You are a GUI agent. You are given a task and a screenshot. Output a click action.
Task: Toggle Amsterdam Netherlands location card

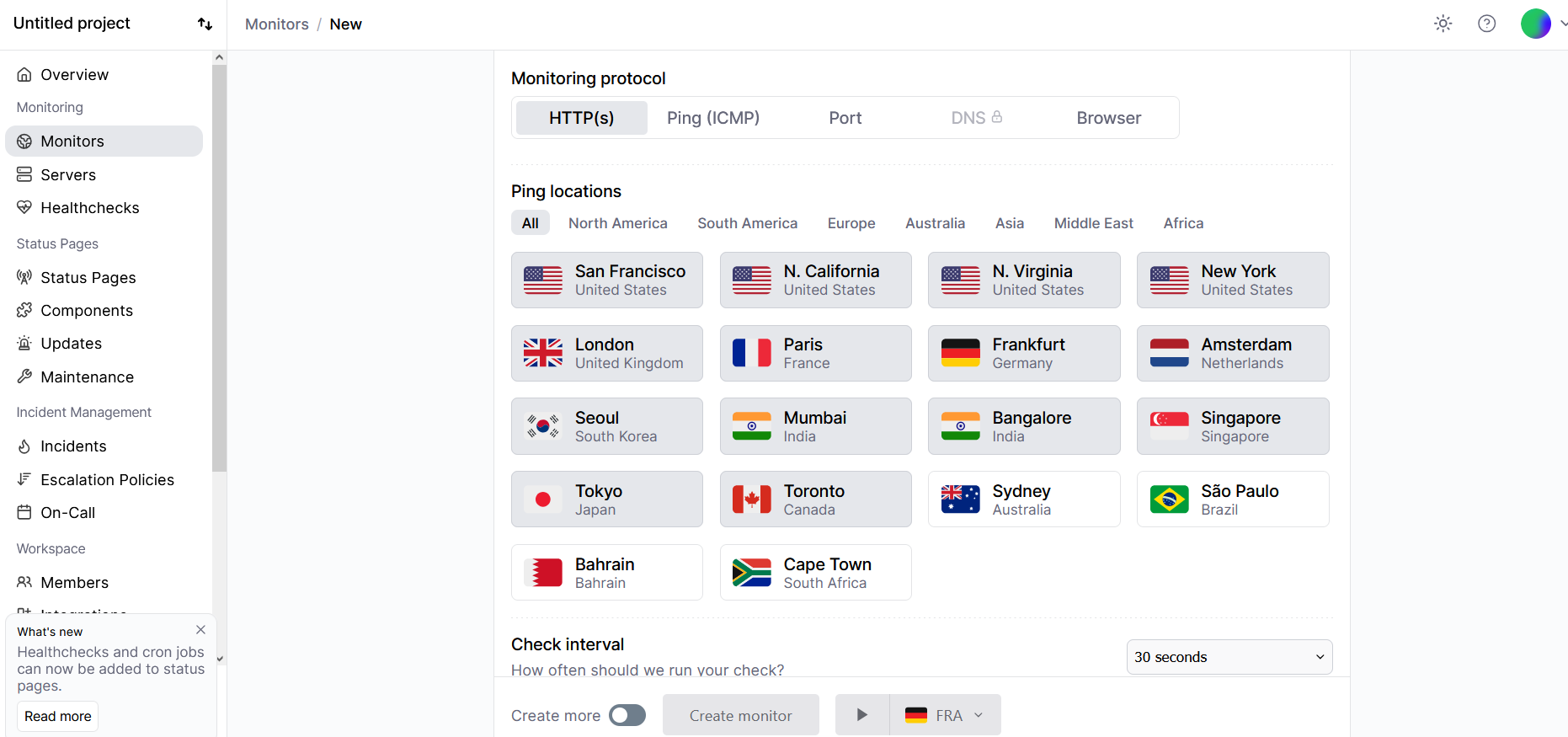point(1233,353)
